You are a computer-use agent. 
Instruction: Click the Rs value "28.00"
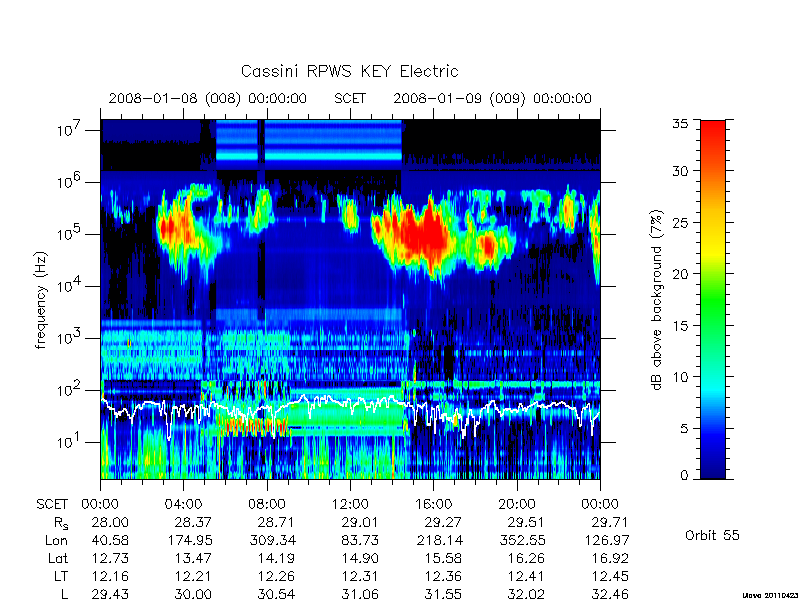pyautogui.click(x=110, y=522)
